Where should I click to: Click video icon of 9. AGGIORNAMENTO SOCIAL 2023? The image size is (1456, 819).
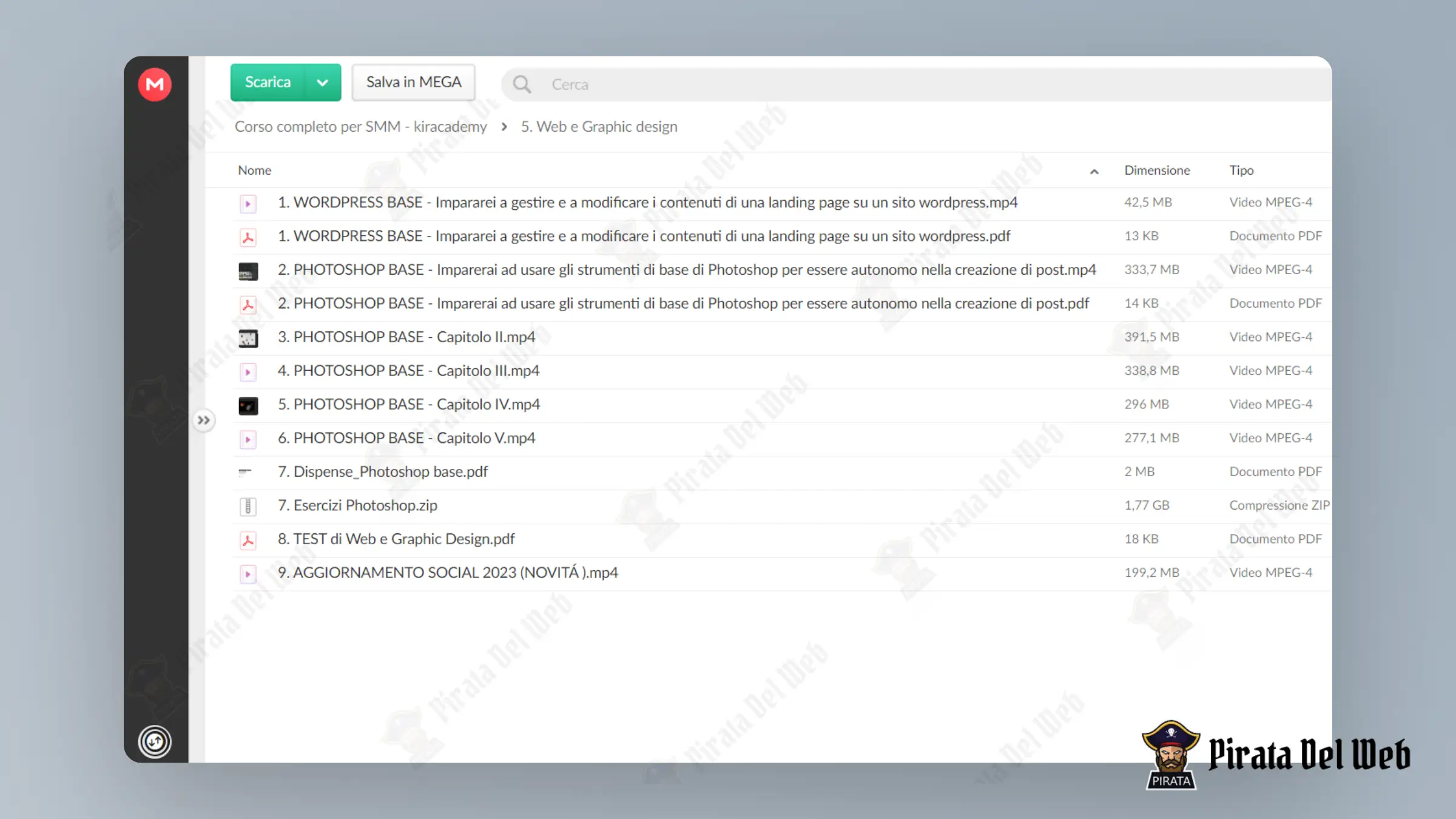(x=248, y=573)
